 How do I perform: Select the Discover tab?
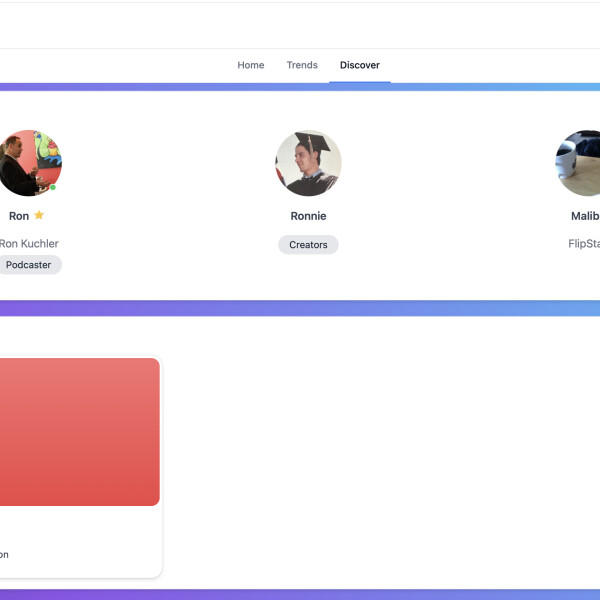click(x=359, y=65)
